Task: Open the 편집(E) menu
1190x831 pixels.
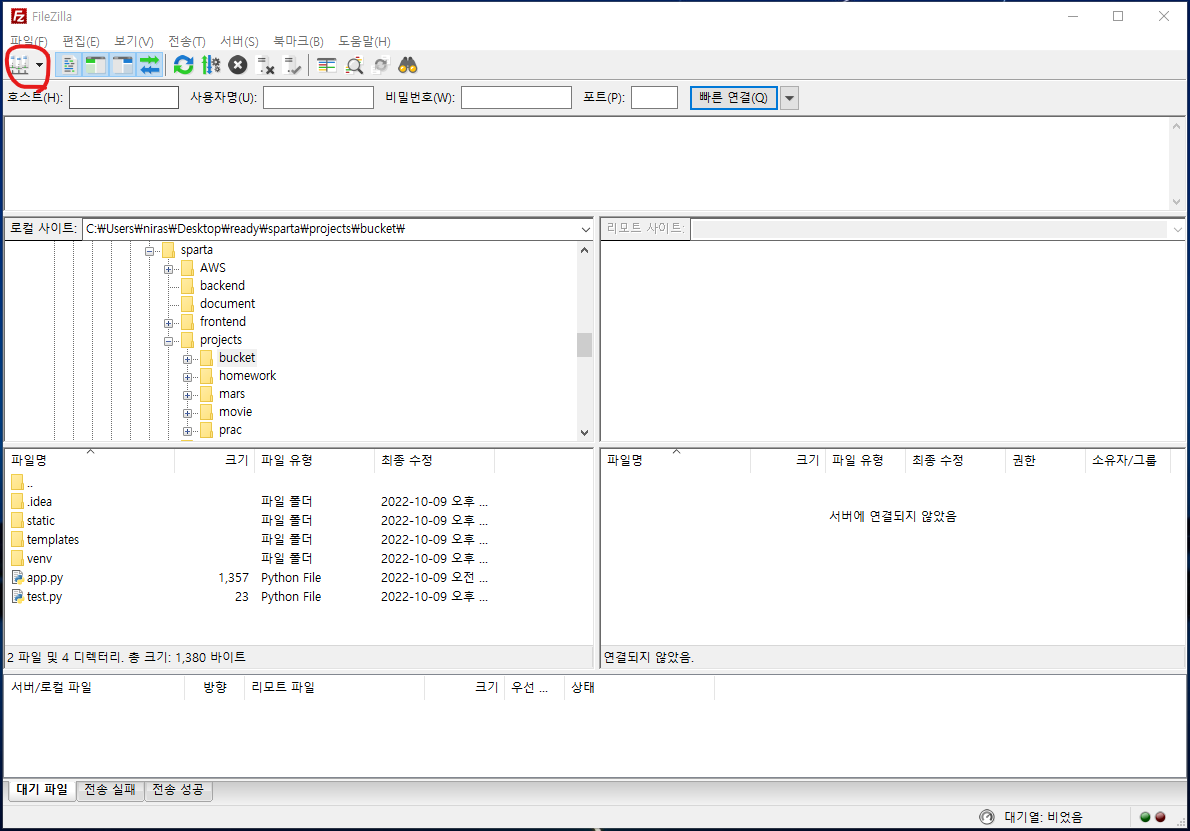Action: [80, 41]
